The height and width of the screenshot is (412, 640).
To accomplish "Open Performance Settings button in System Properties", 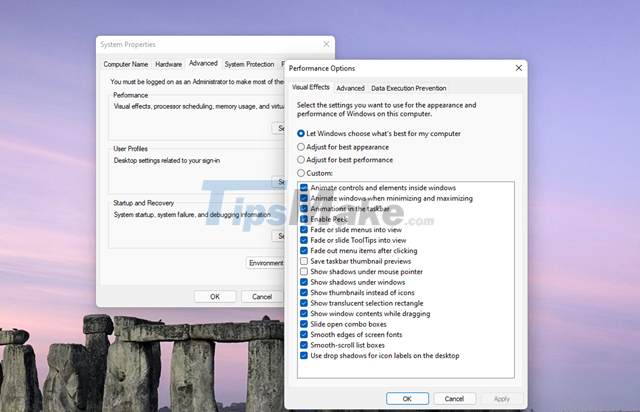I will 279,128.
